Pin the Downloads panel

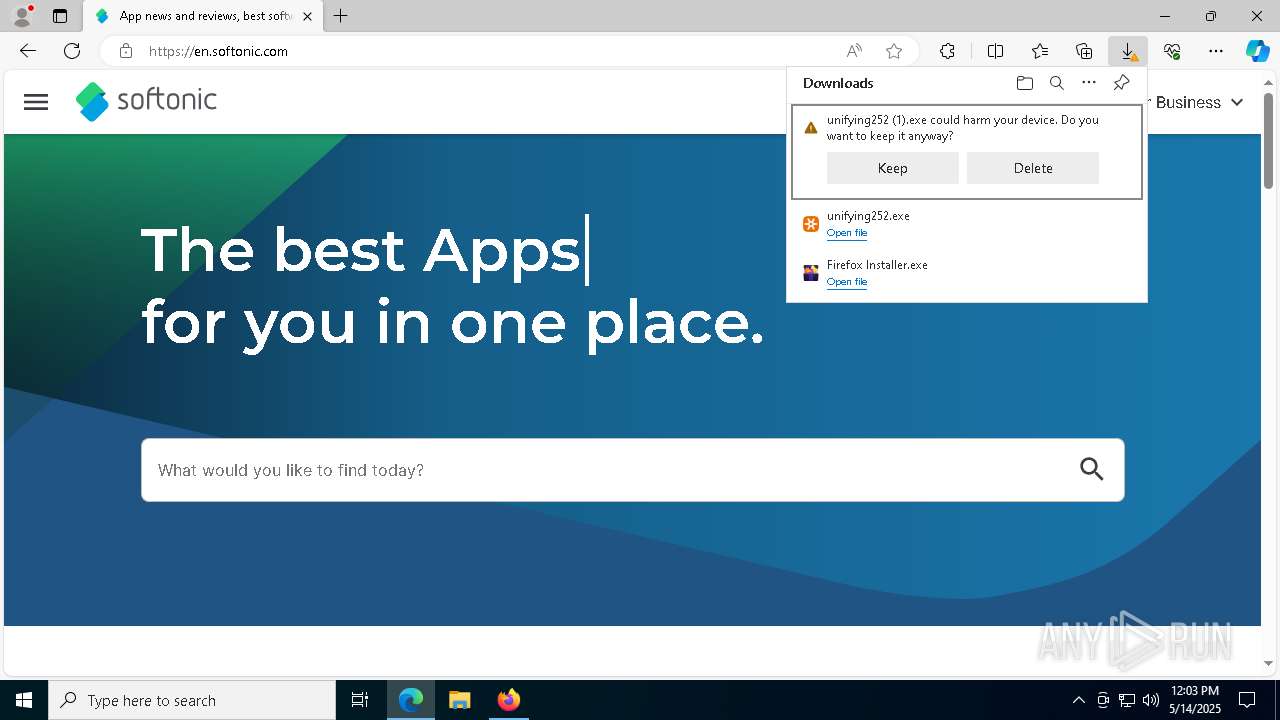(1121, 83)
